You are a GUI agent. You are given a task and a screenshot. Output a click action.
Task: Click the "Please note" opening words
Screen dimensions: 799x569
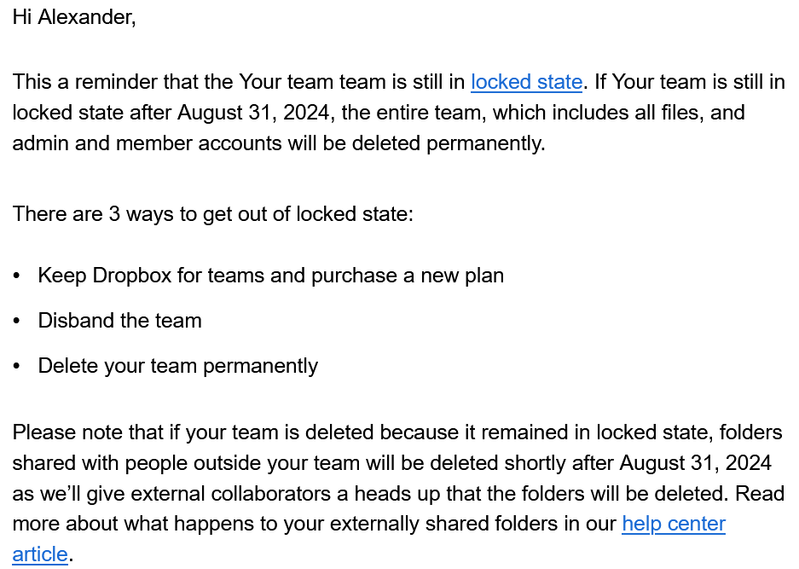[63, 433]
